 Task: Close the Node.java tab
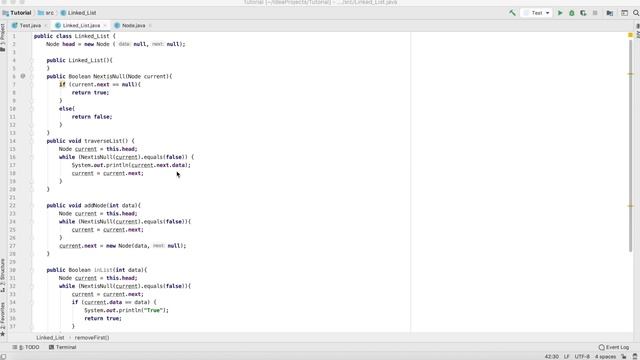tap(150, 26)
